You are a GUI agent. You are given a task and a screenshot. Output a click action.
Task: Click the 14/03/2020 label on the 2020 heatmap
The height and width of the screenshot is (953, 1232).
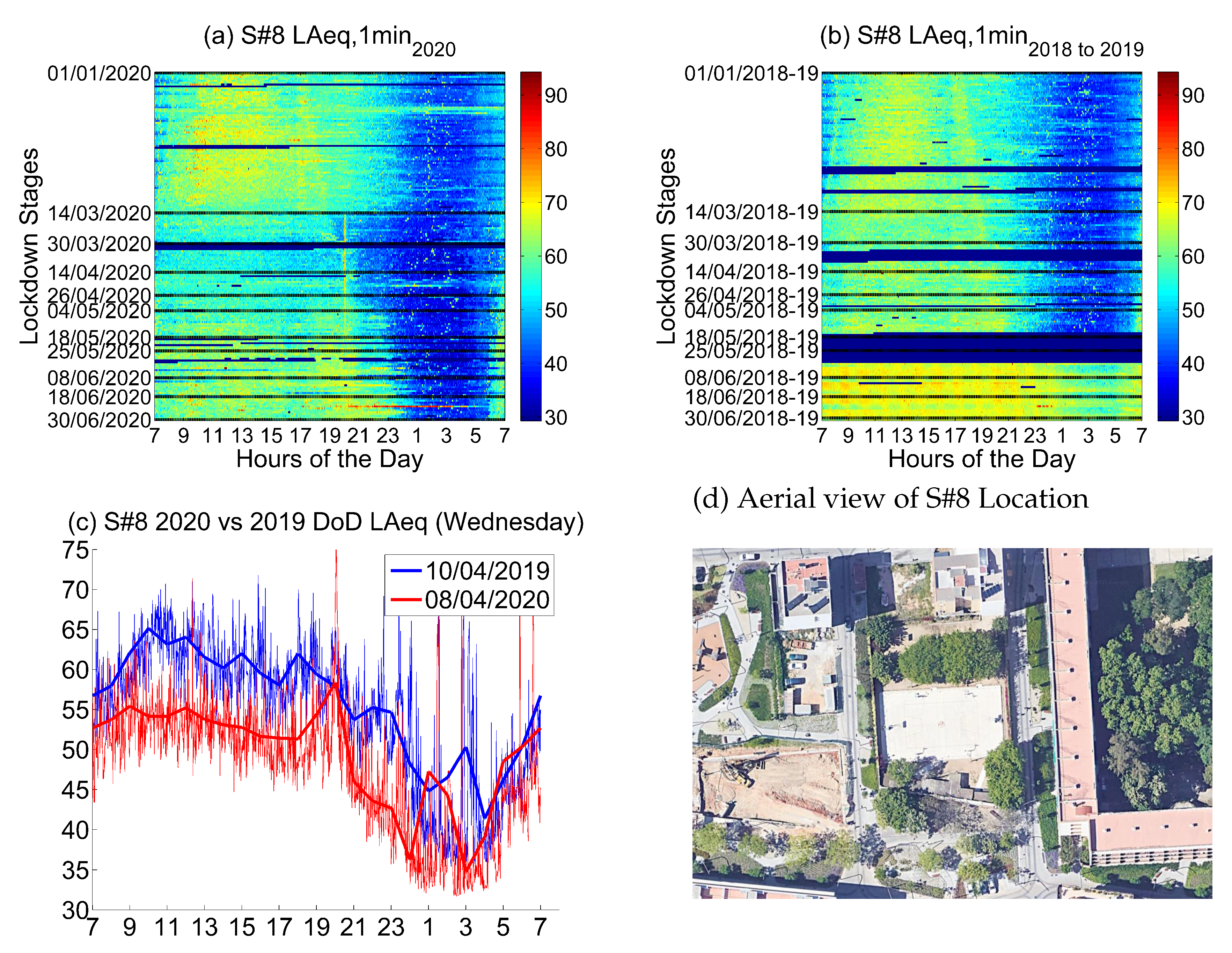coord(99,214)
